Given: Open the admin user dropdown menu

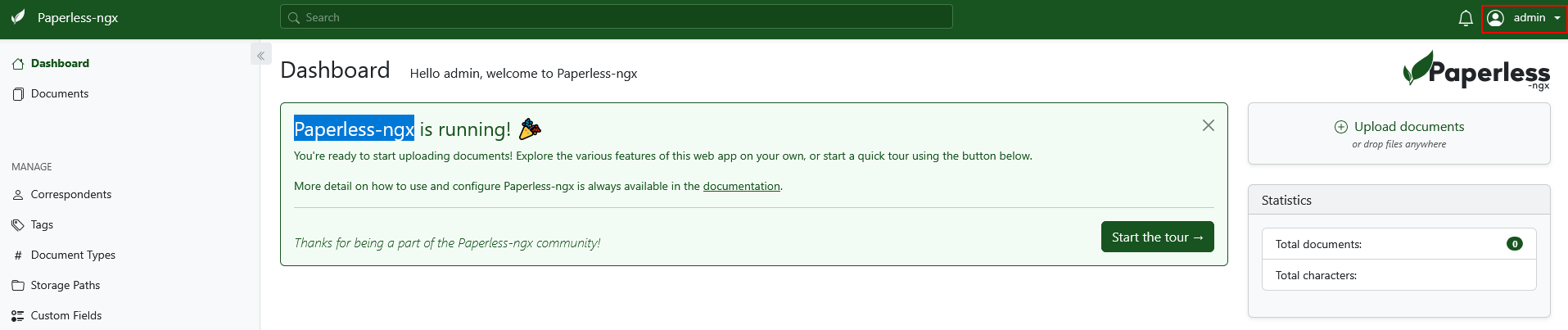Looking at the screenshot, I should click(1524, 18).
